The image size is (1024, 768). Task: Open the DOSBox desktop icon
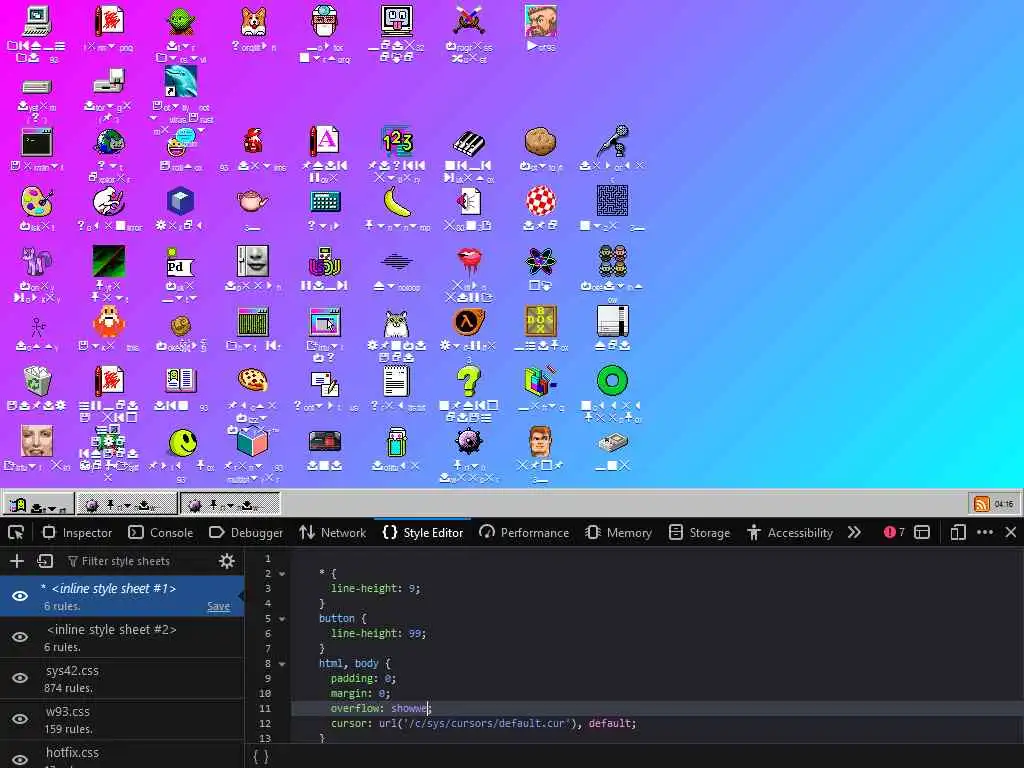click(x=541, y=321)
